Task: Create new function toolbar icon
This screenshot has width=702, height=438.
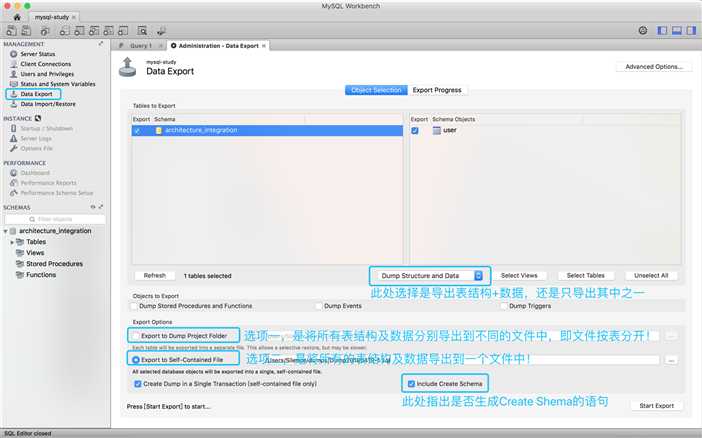Action: (x=123, y=31)
